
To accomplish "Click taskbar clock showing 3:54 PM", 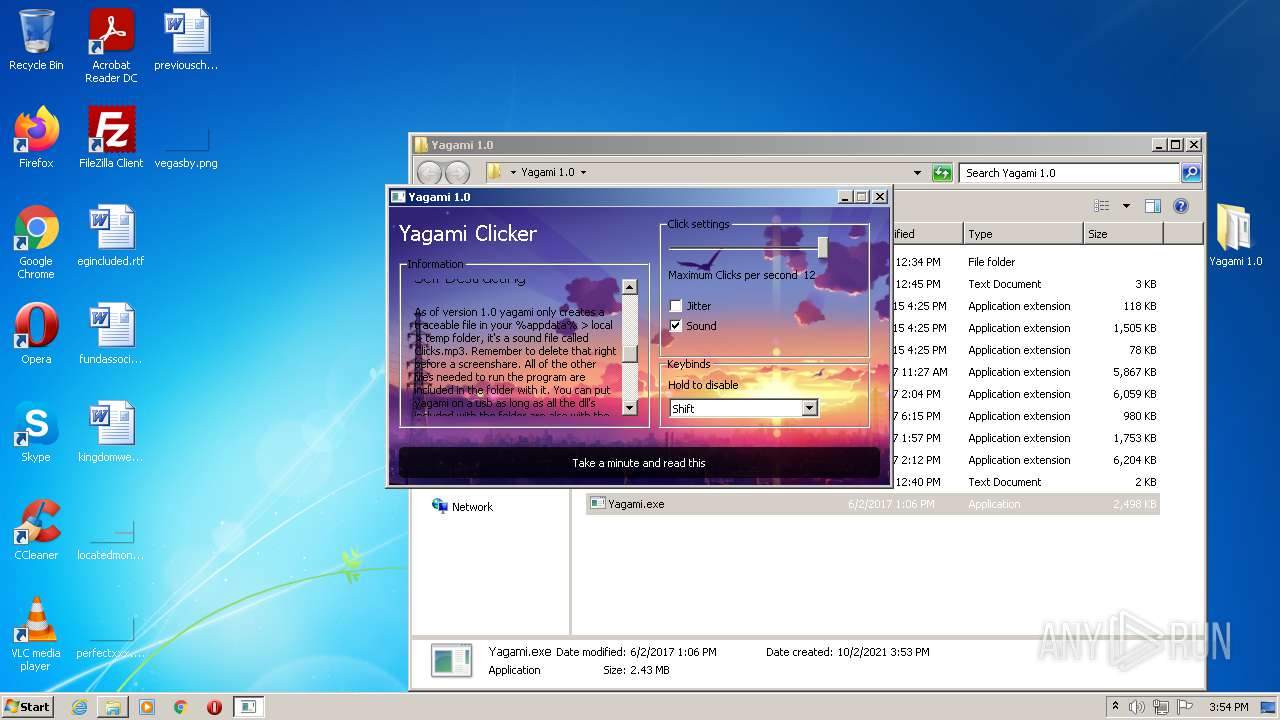I will coord(1228,707).
